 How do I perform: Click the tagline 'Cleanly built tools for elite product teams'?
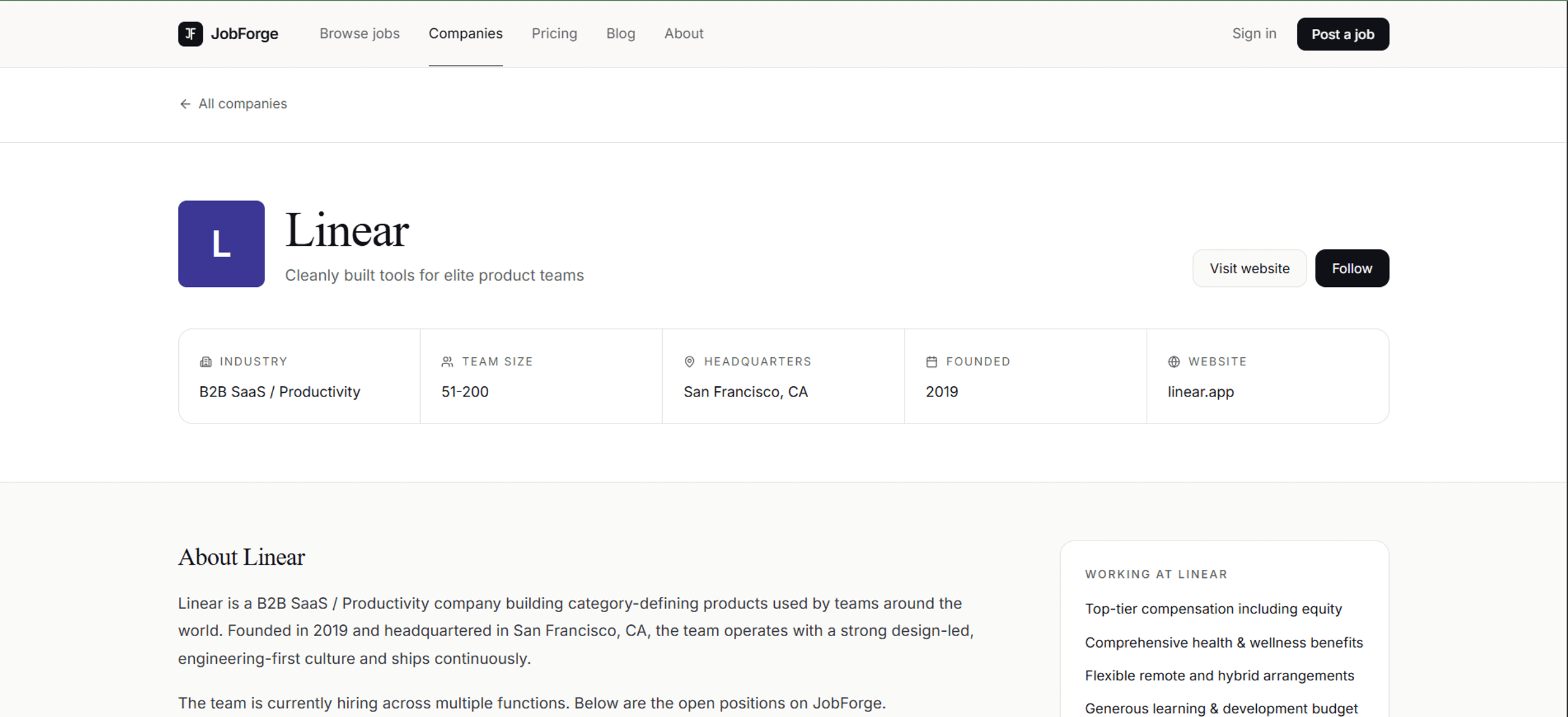pyautogui.click(x=434, y=276)
